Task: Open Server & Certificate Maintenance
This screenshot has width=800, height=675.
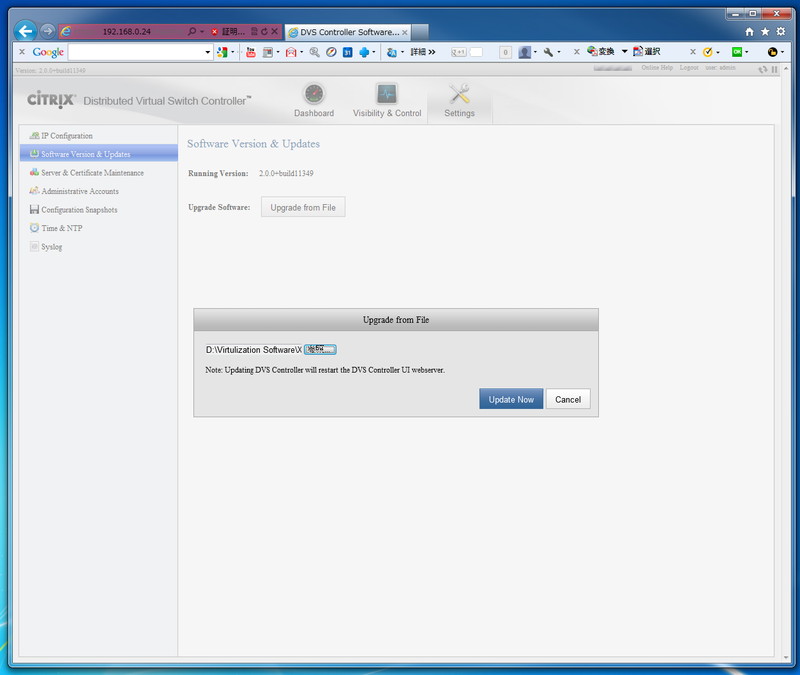Action: tap(92, 173)
